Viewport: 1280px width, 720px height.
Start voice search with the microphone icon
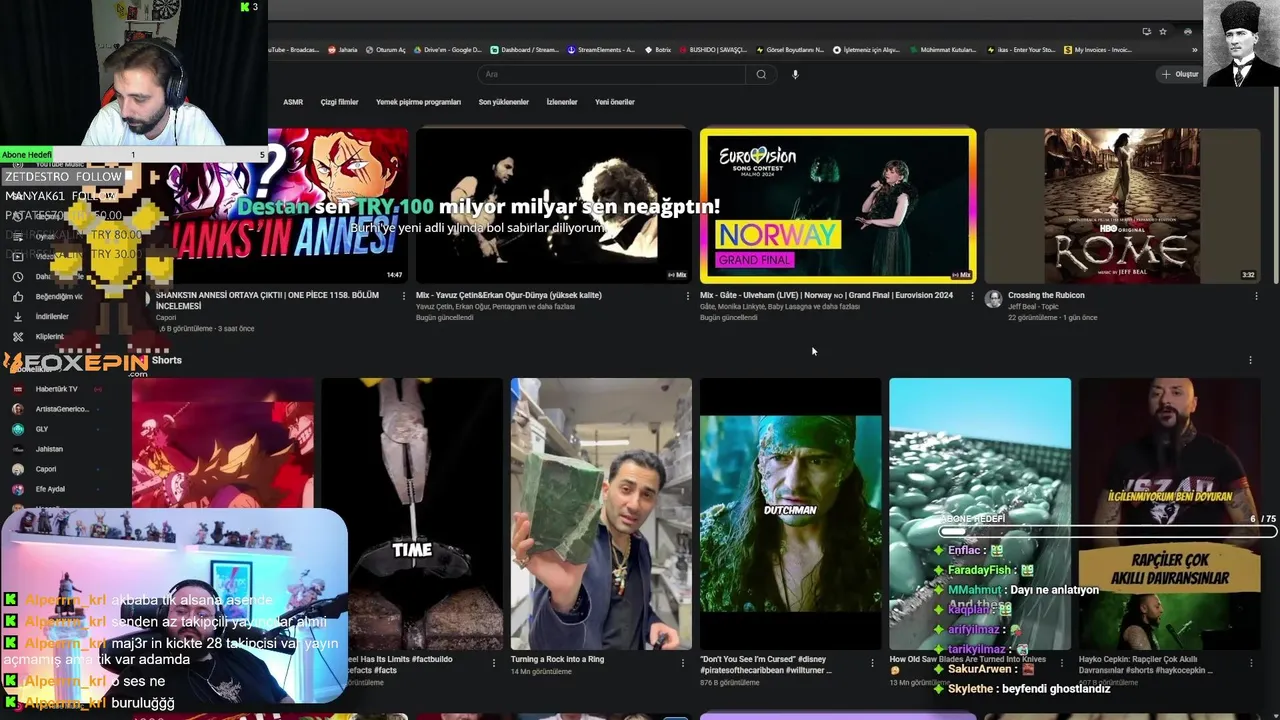click(x=795, y=74)
